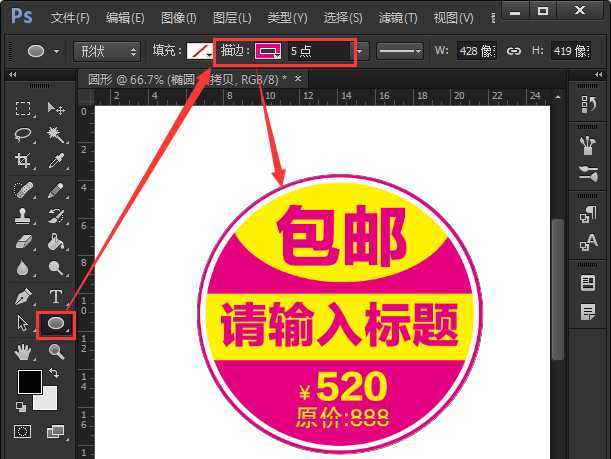Toggle Quick Mask mode

point(22,432)
